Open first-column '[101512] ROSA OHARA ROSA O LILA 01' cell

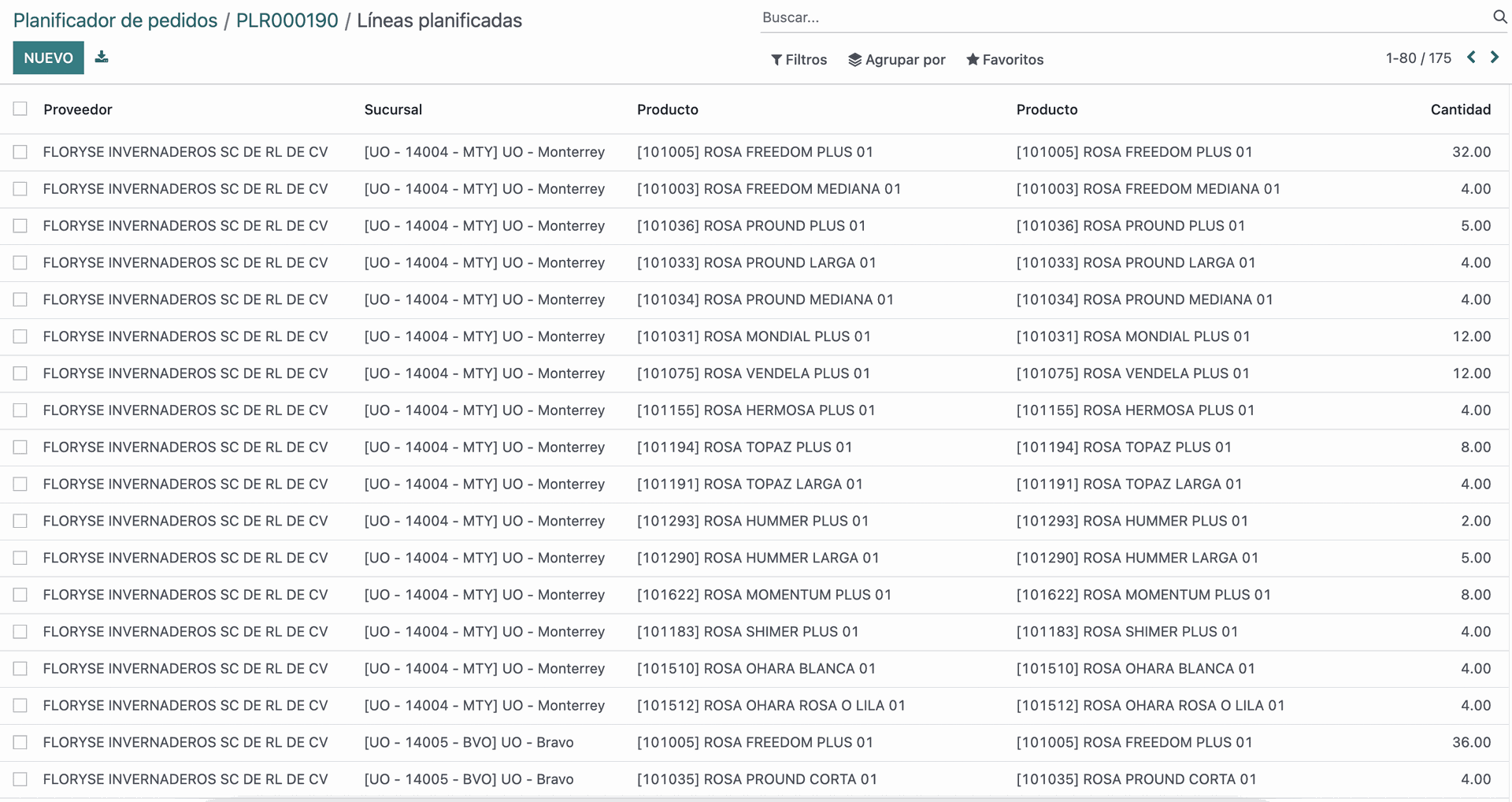pyautogui.click(x=771, y=705)
